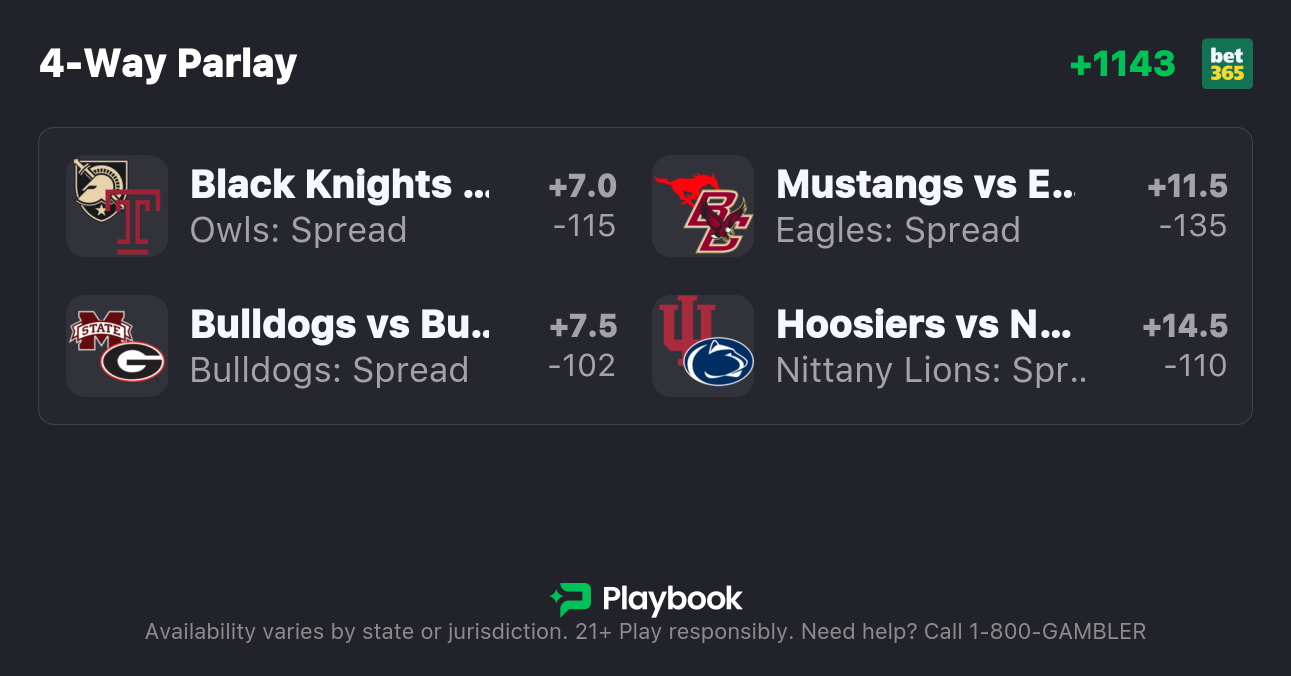
Task: Select the +1143 parlay odds
Action: (x=1122, y=64)
